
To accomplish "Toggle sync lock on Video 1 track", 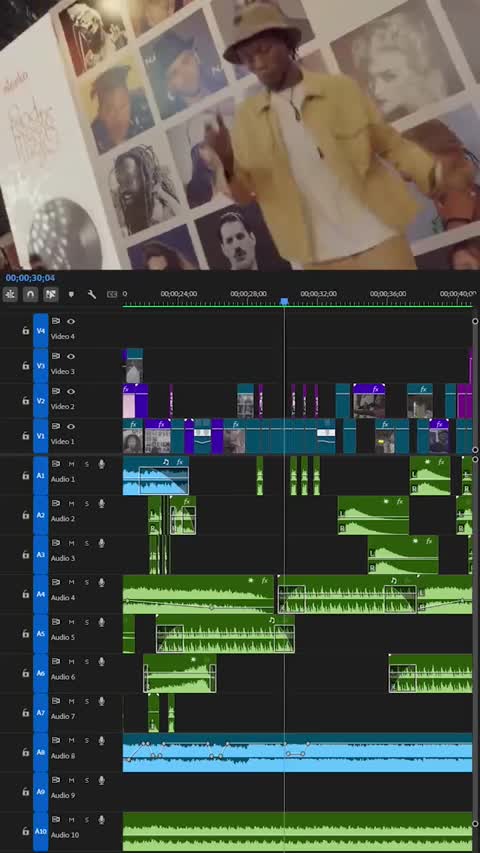I will pos(56,426).
